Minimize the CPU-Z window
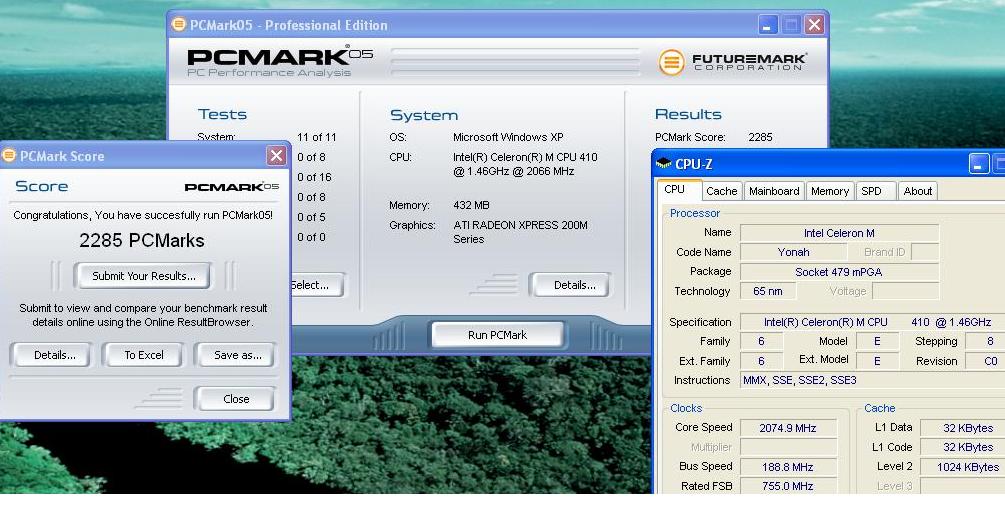1005x512 pixels. 979,164
